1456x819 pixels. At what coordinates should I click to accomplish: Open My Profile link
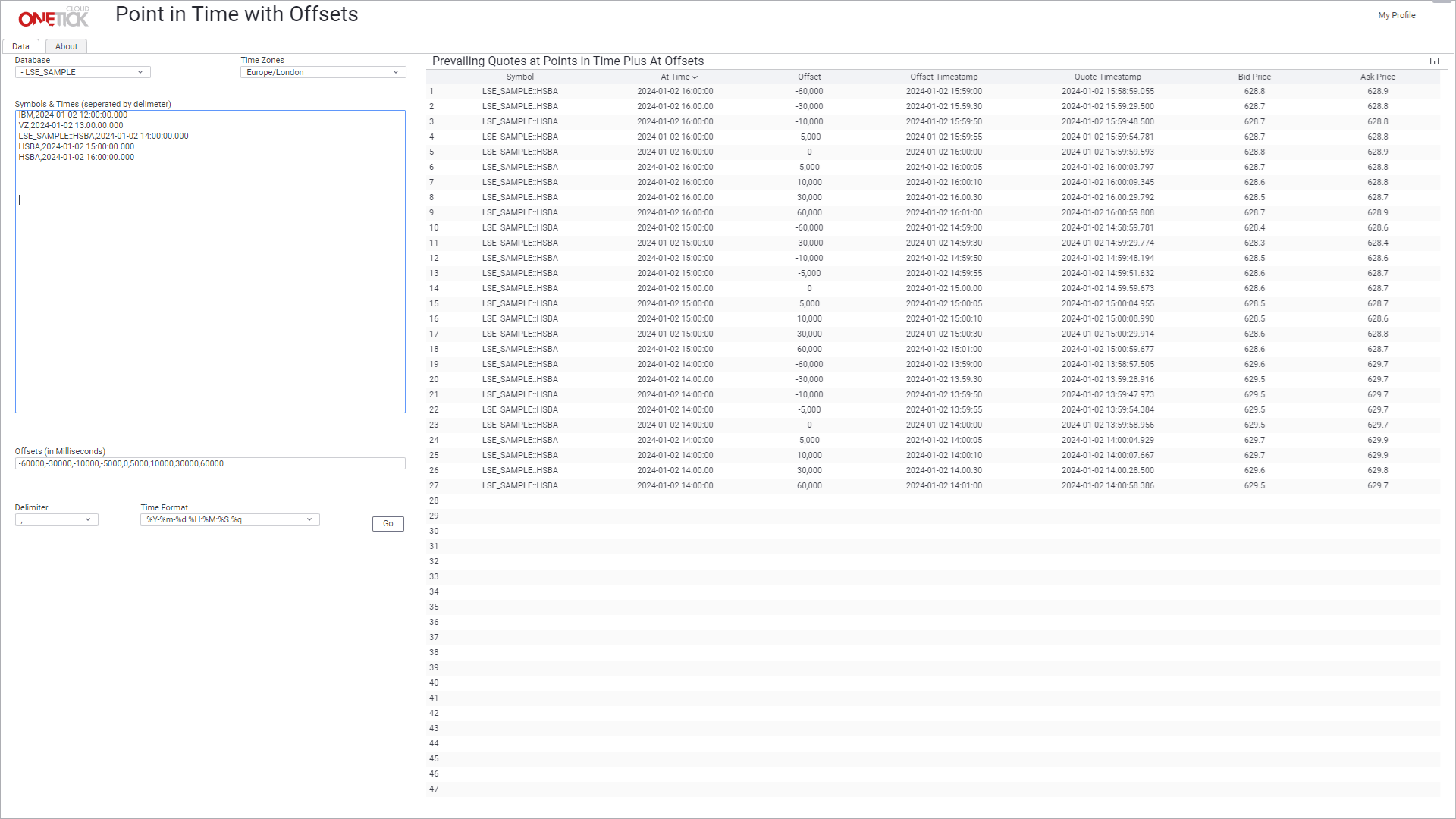click(x=1396, y=15)
